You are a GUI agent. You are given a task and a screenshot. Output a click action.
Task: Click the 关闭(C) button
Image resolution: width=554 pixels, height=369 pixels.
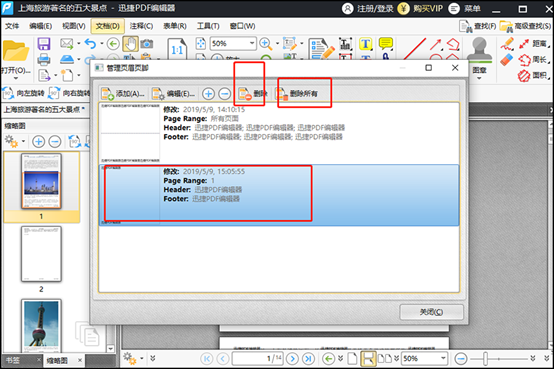coord(431,312)
